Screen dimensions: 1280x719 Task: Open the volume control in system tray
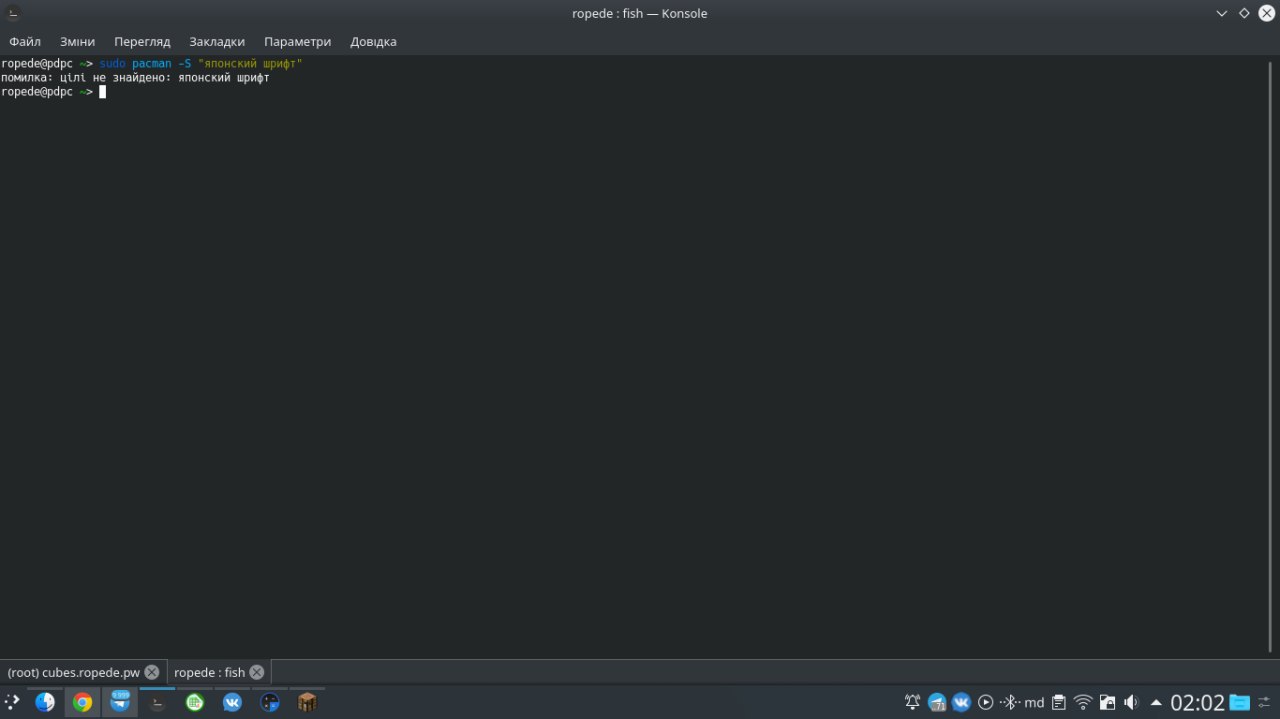point(1131,702)
